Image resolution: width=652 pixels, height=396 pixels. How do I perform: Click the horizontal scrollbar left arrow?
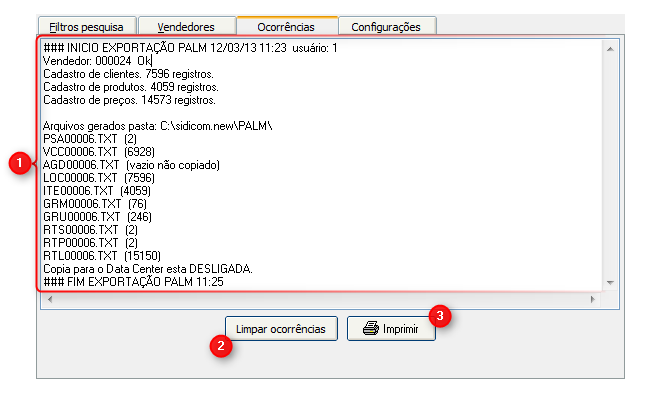click(x=50, y=299)
